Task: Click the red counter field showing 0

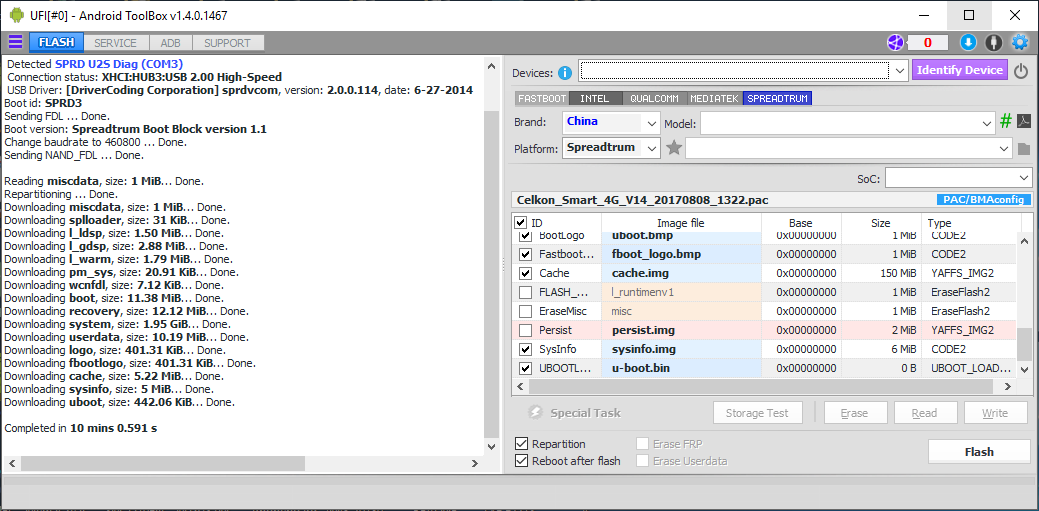Action: tap(927, 43)
